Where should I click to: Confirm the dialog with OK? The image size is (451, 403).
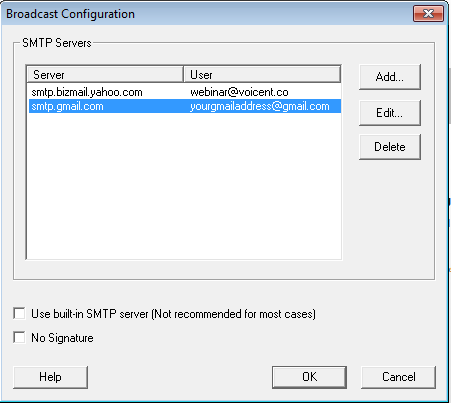(309, 377)
